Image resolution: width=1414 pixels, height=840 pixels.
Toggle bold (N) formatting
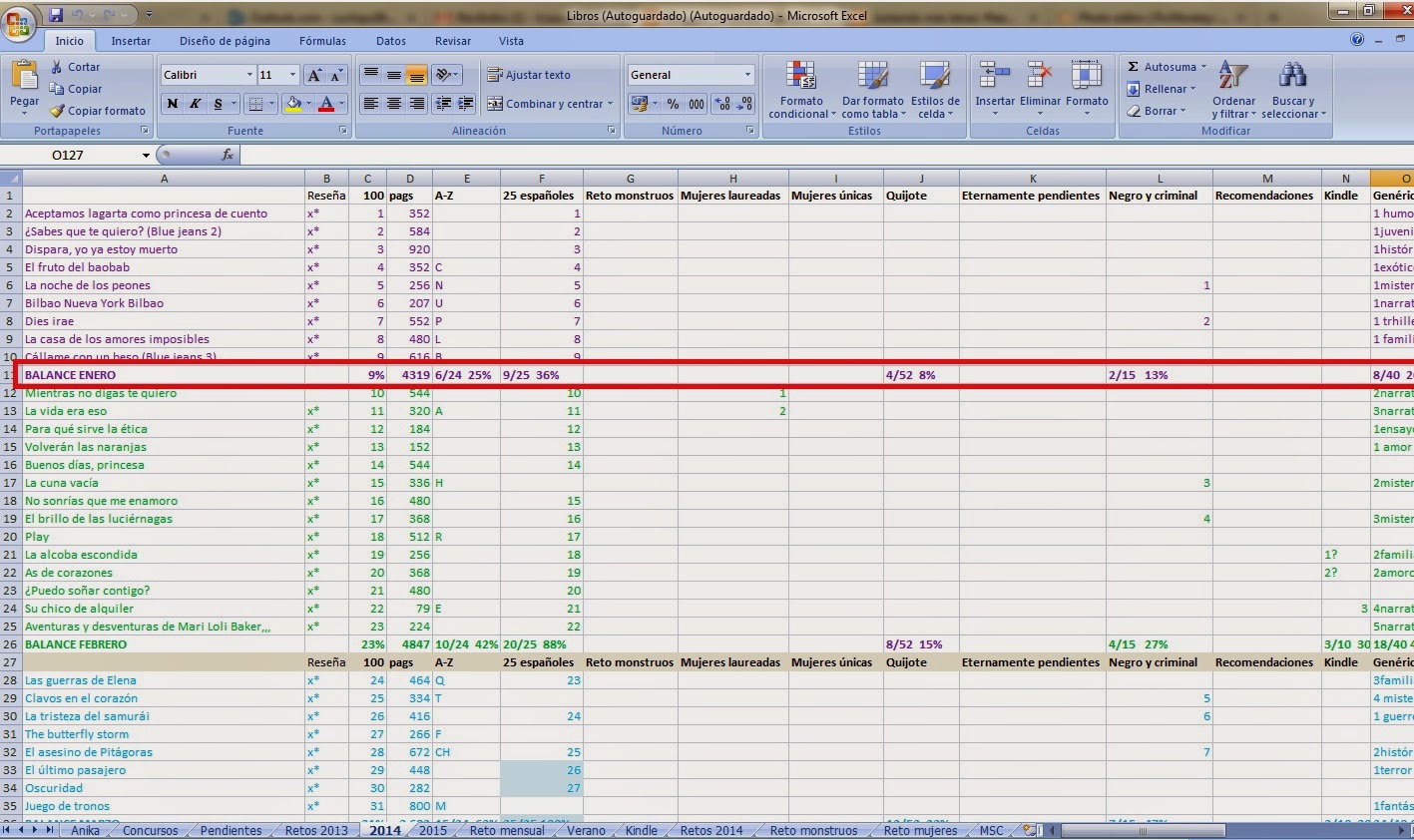point(173,104)
